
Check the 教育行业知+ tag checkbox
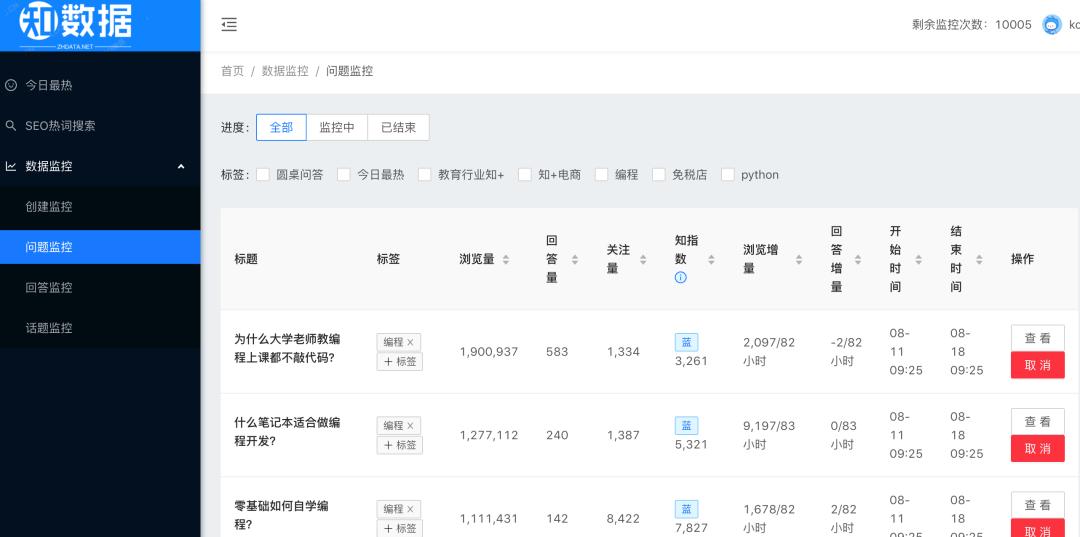(424, 175)
